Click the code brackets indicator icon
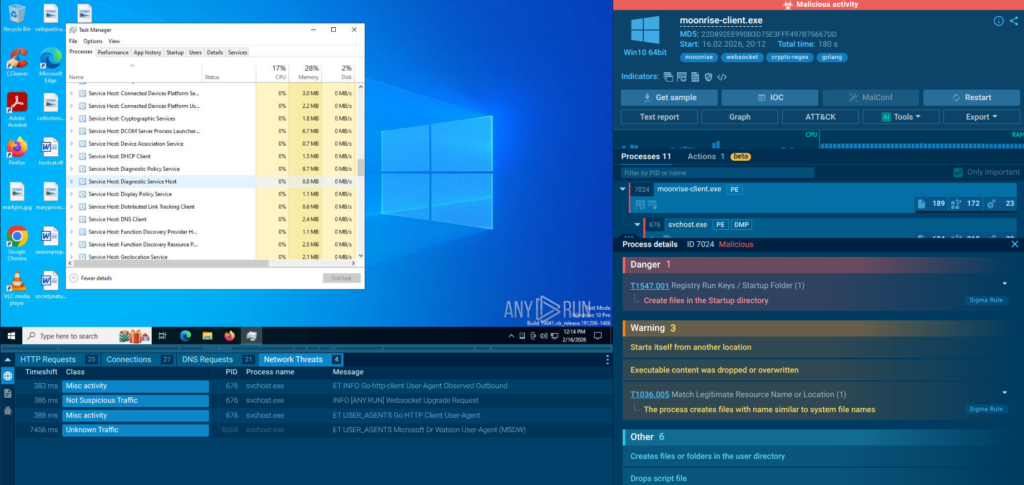 coord(722,76)
